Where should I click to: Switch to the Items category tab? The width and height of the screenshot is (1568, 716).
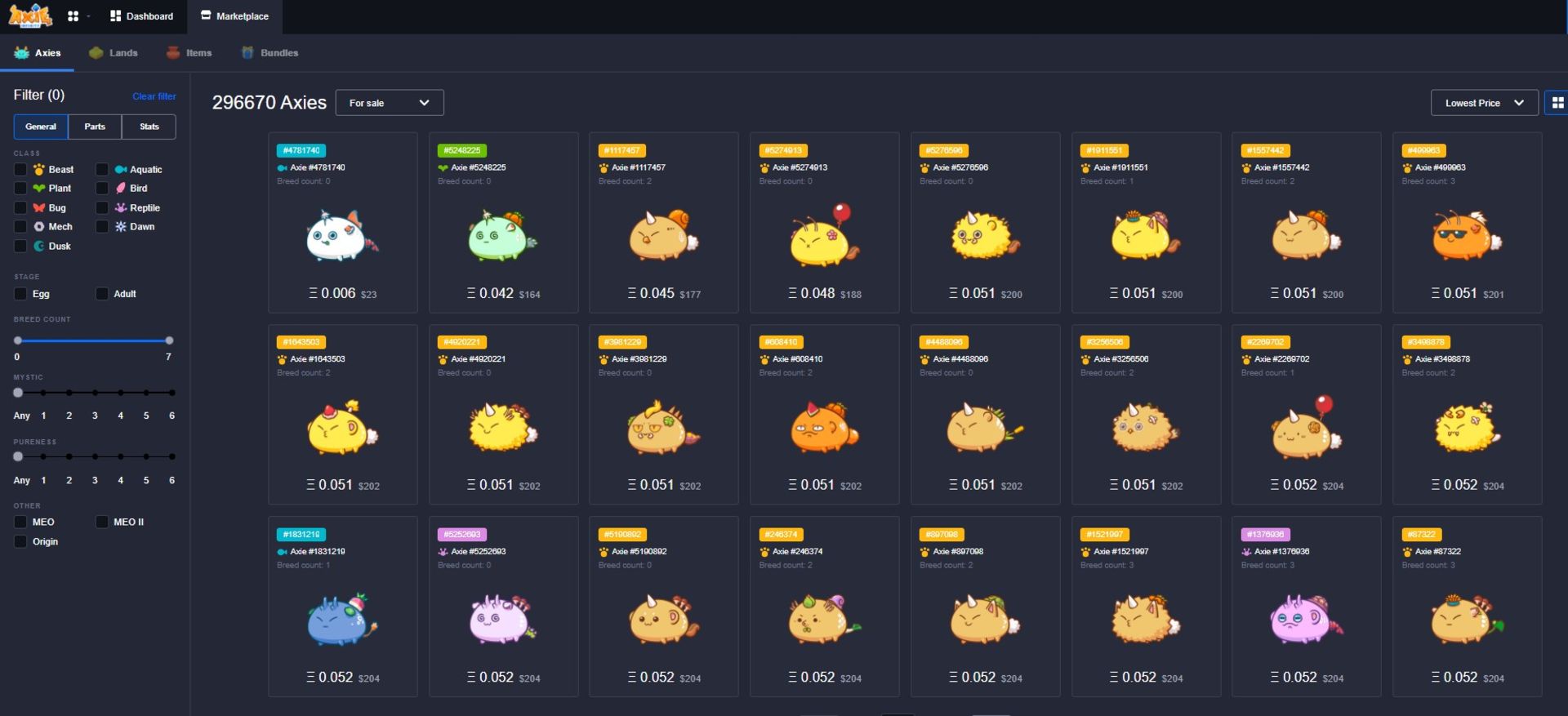(189, 53)
